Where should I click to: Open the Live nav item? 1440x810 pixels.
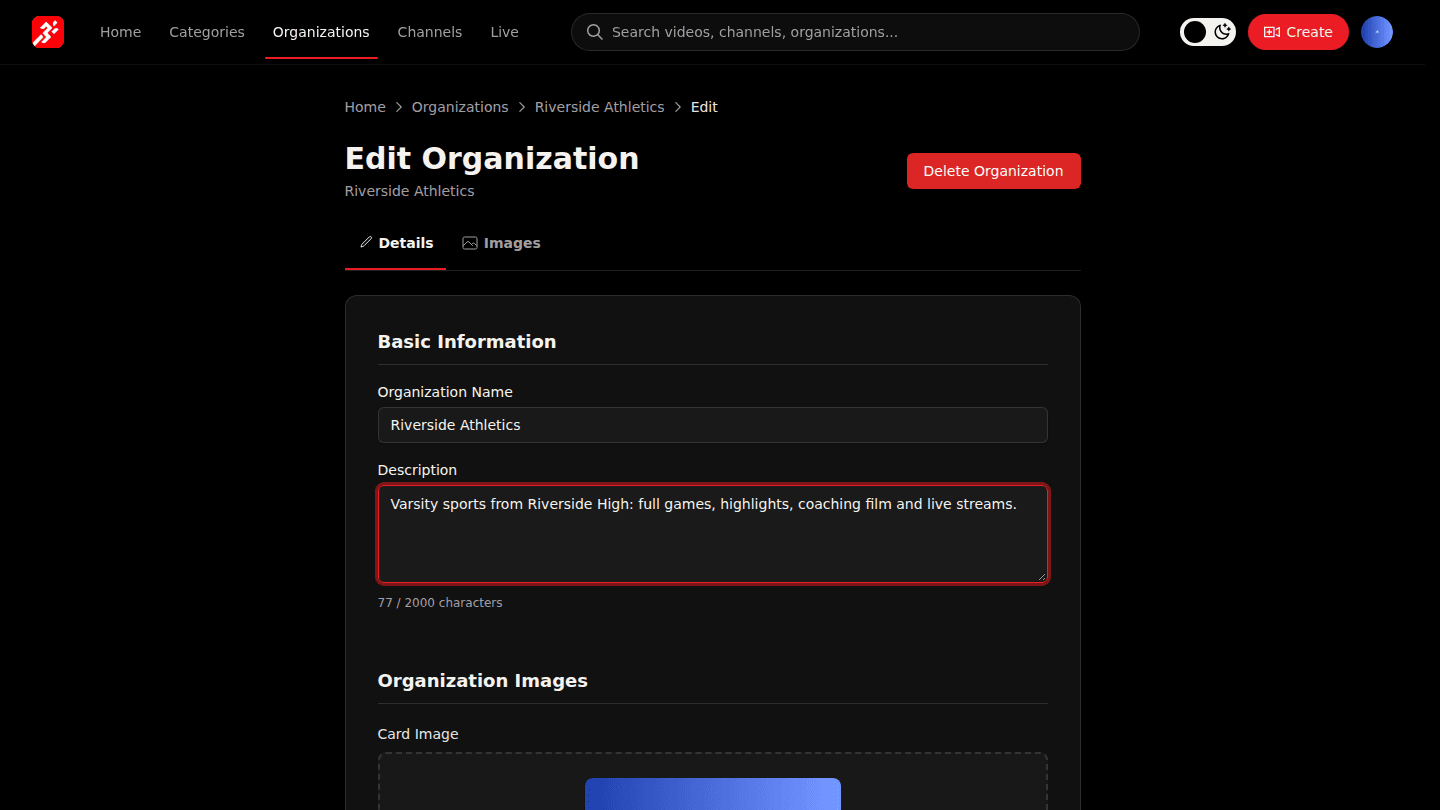point(504,32)
